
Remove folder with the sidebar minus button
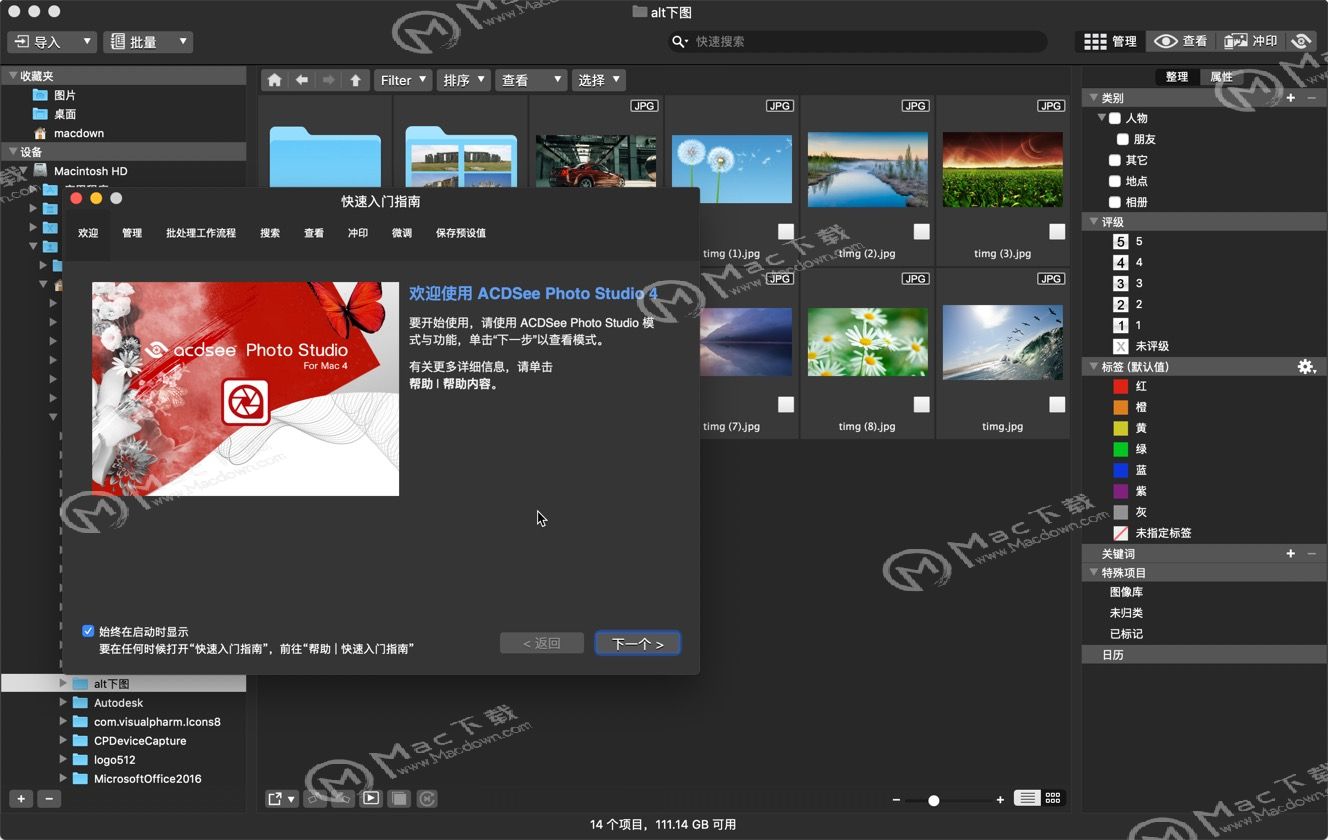pyautogui.click(x=49, y=799)
